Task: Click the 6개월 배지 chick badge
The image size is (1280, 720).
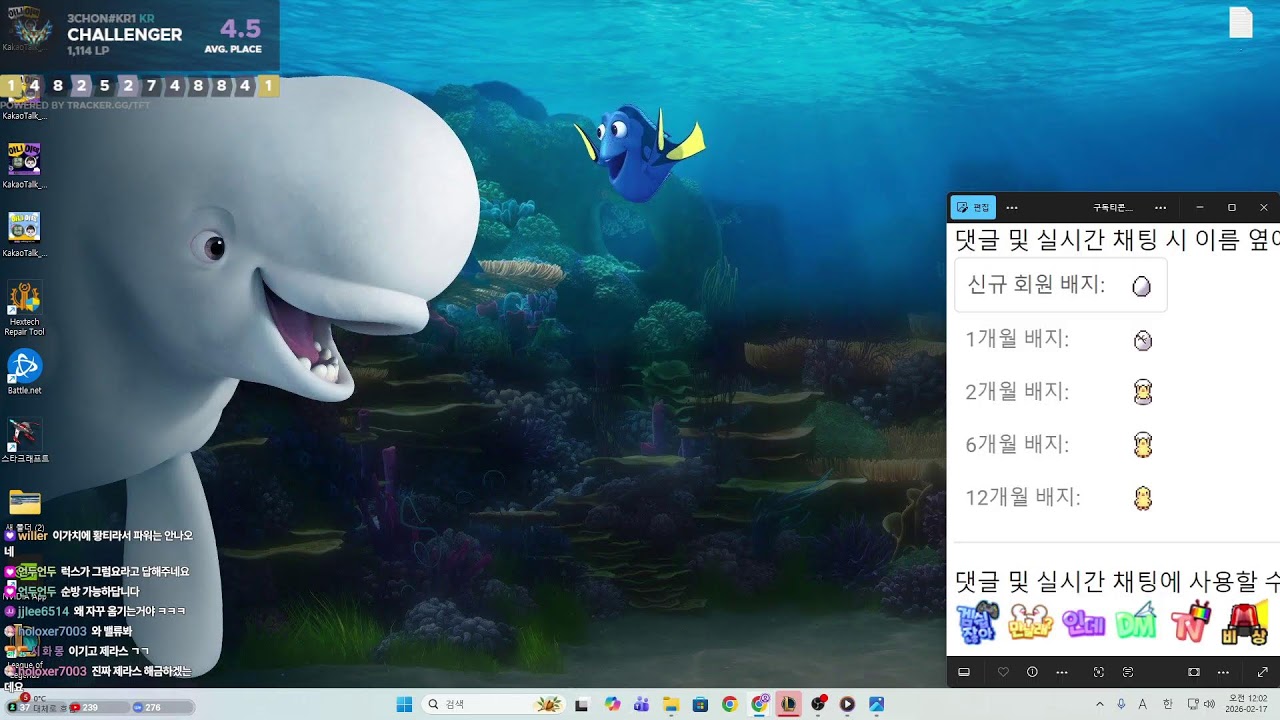Action: 1142,445
